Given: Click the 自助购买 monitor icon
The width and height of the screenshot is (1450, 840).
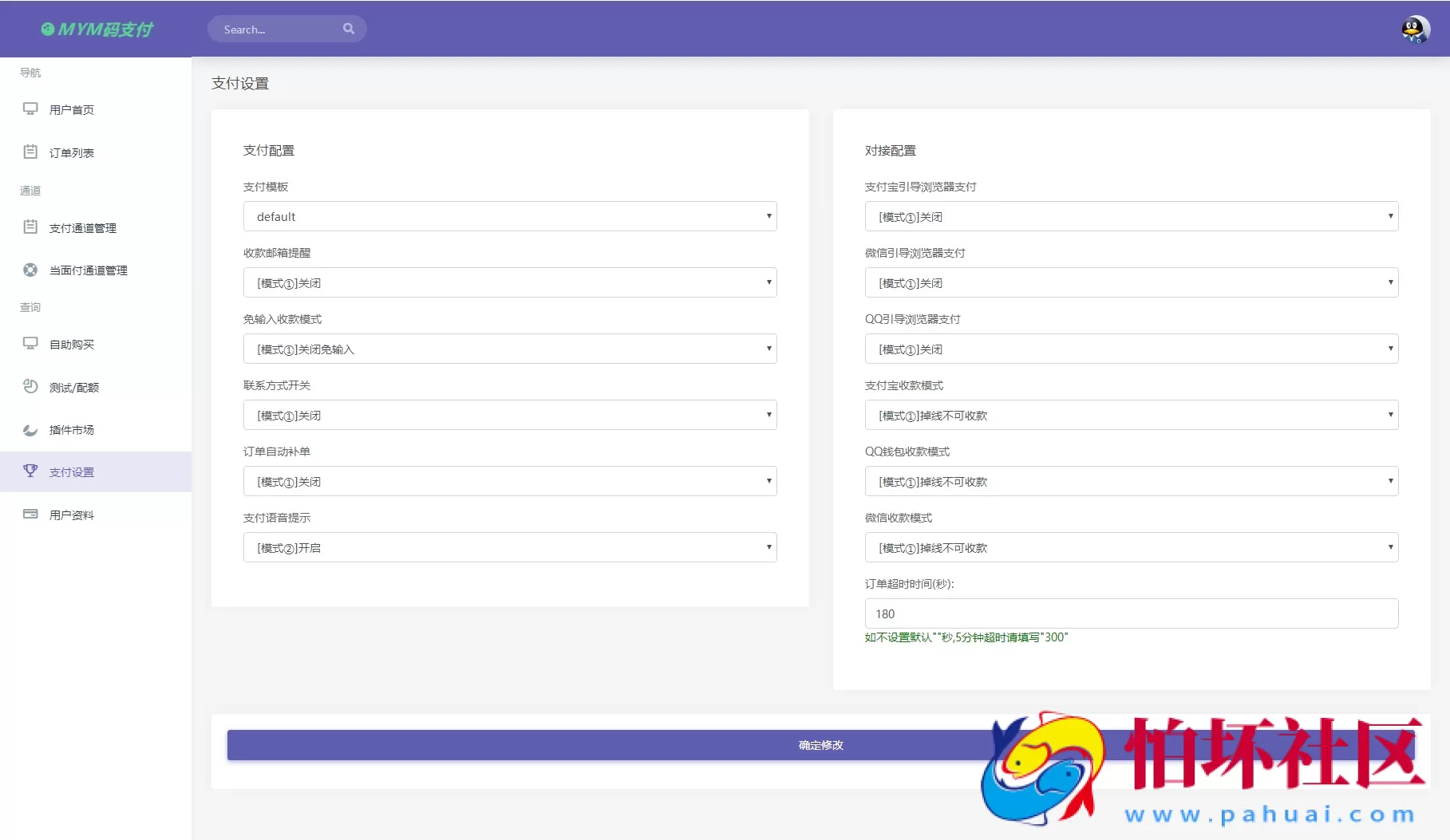Looking at the screenshot, I should (30, 344).
